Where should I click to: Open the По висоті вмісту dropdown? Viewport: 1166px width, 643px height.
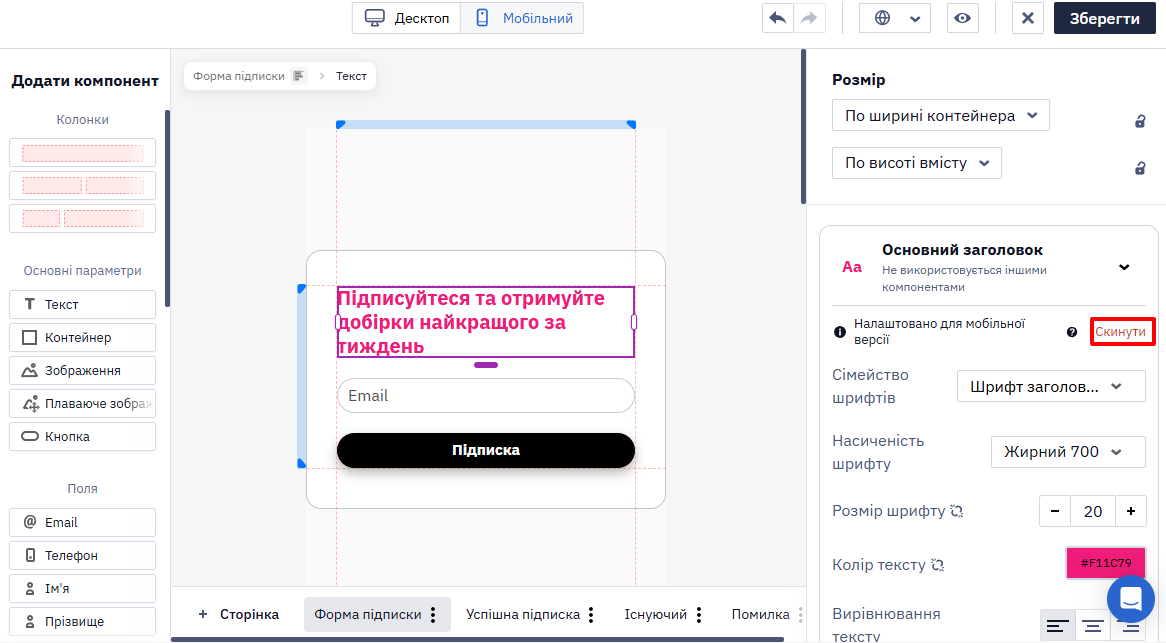[917, 163]
